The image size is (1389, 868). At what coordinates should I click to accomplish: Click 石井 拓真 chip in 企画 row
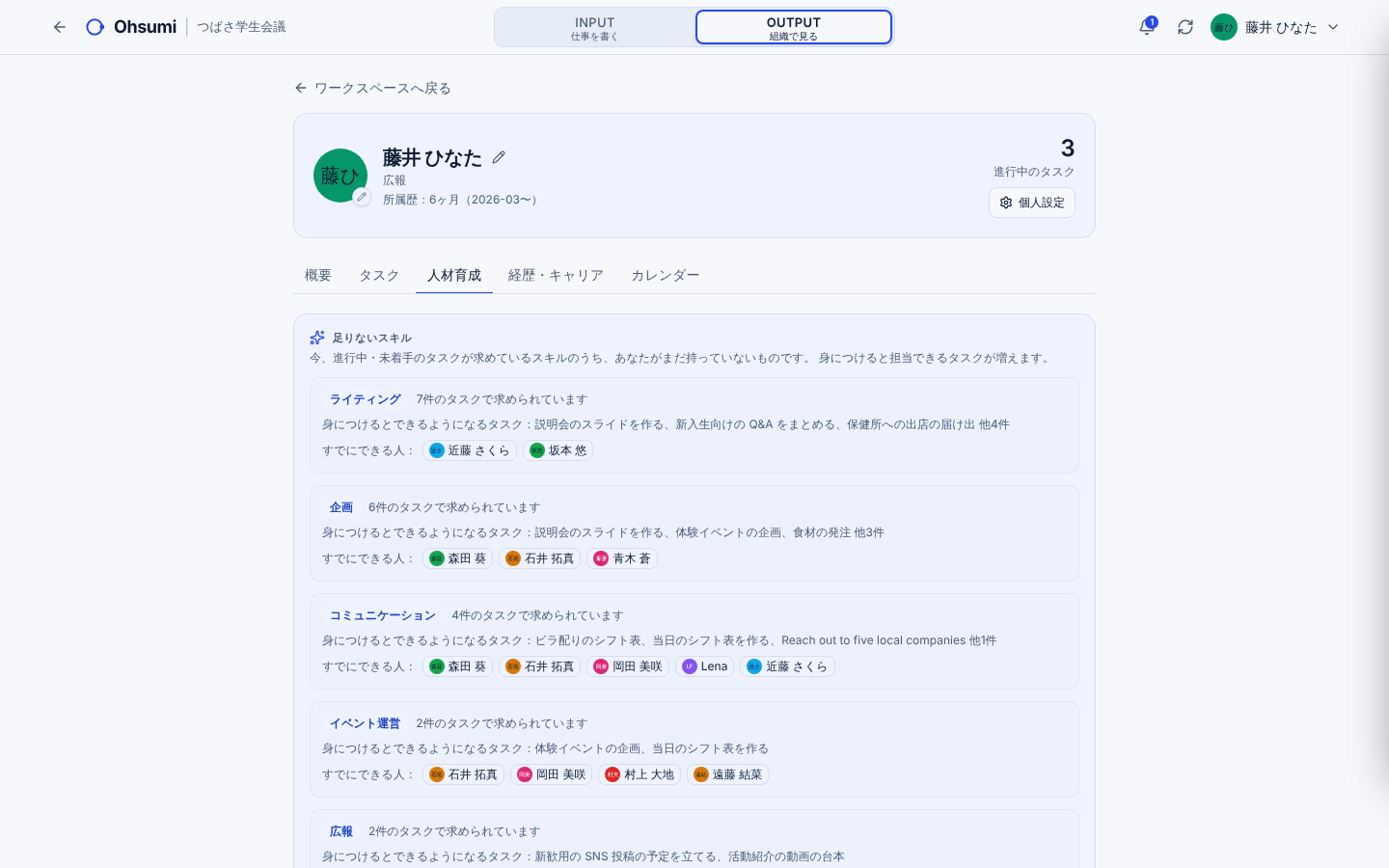540,558
